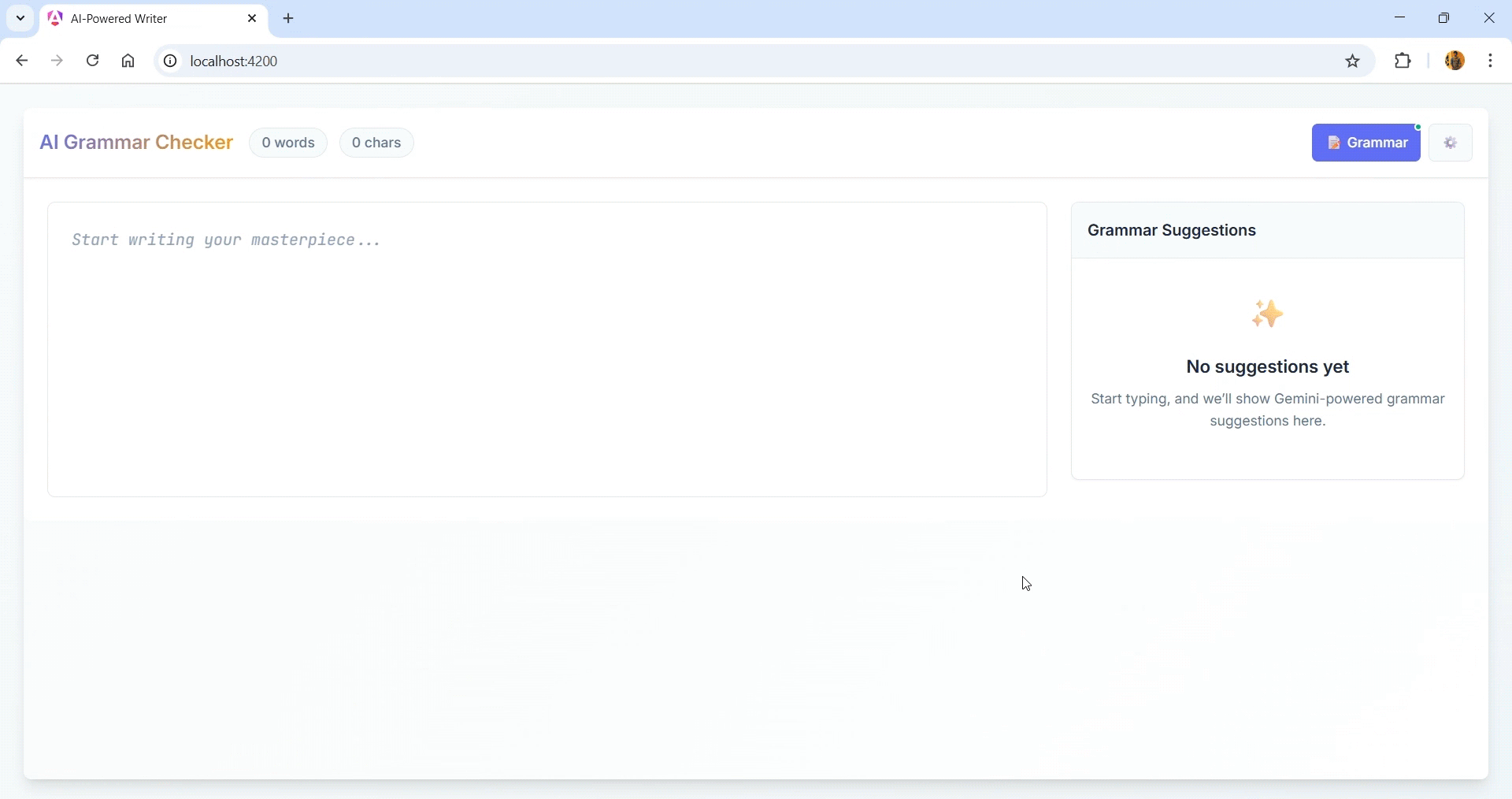Click the site info icon in address bar
Image resolution: width=1512 pixels, height=799 pixels.
coord(169,61)
